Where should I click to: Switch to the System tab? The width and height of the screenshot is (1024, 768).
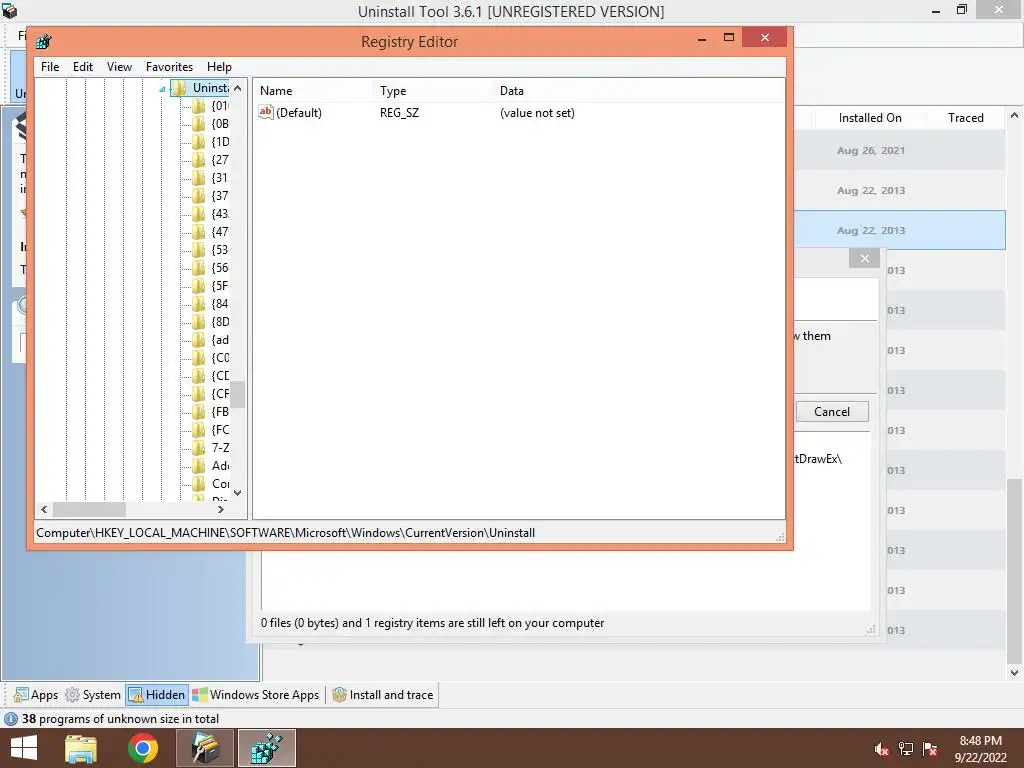[x=93, y=695]
